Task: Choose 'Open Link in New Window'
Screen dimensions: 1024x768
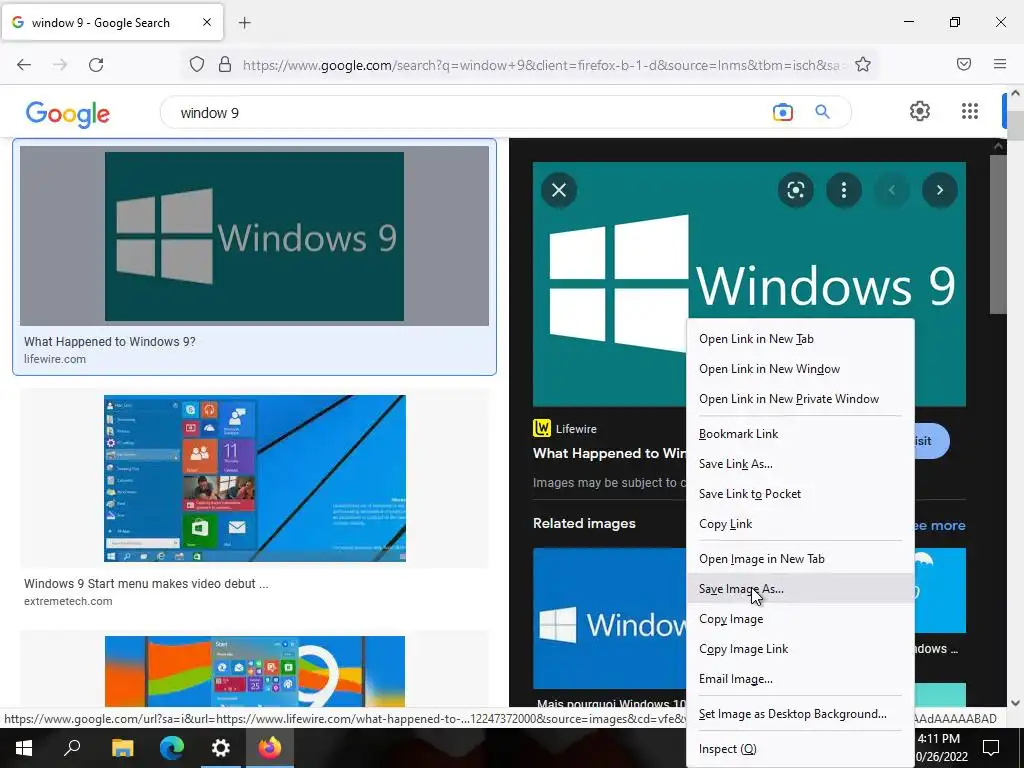Action: pyautogui.click(x=800, y=369)
